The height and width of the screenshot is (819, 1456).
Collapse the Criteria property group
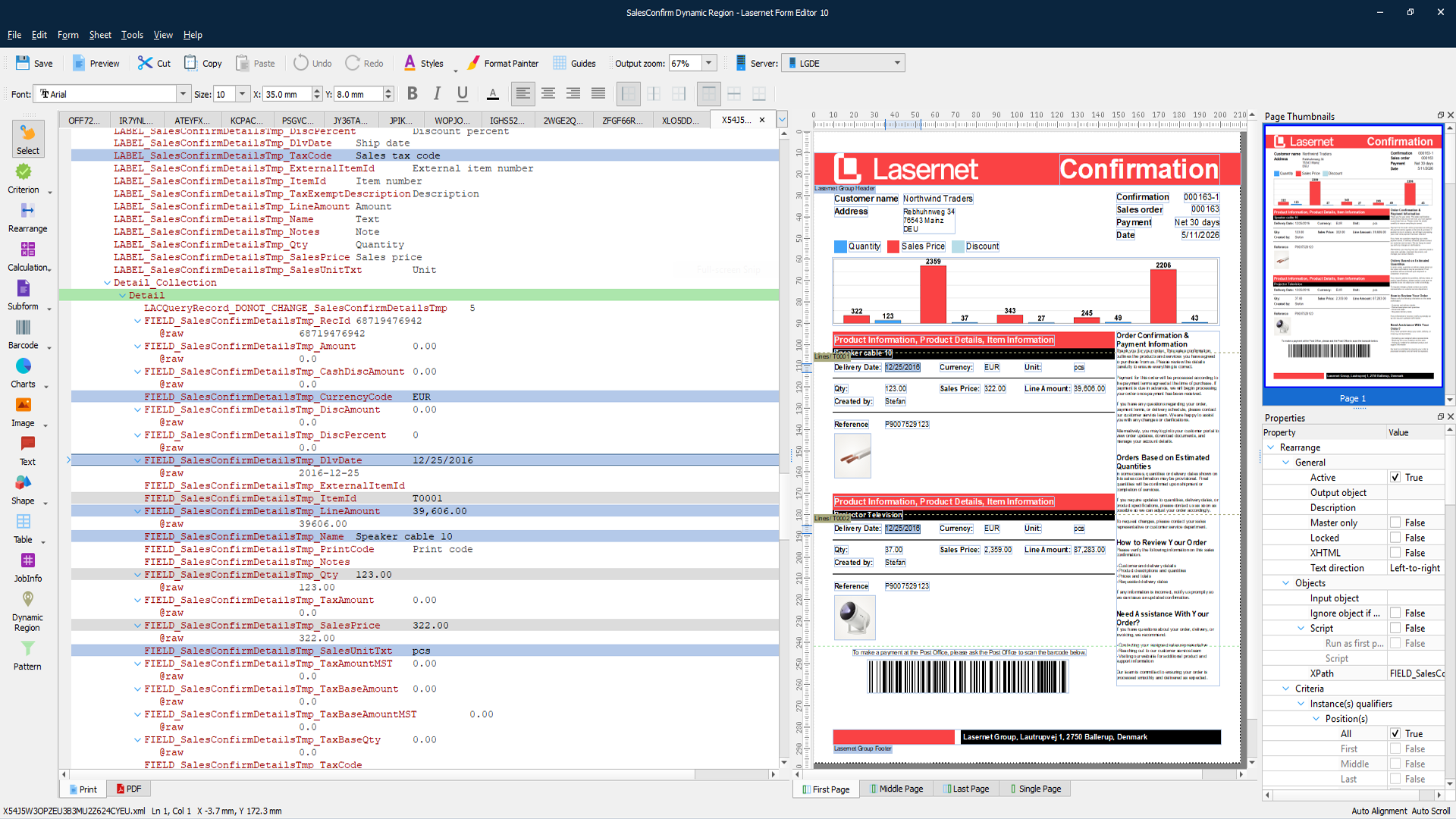(1286, 689)
